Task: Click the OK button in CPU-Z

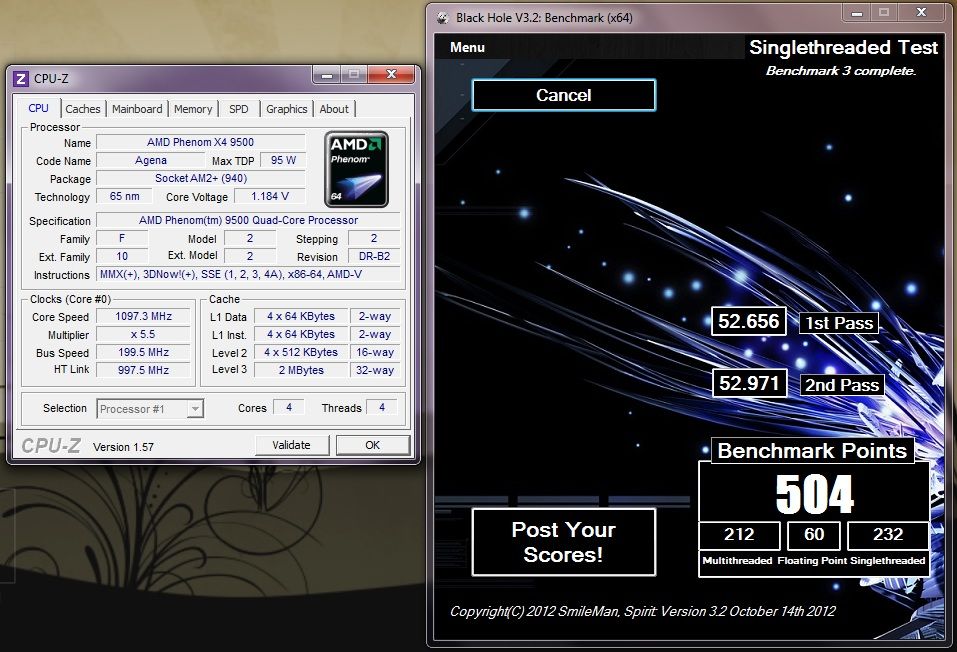Action: click(x=372, y=445)
